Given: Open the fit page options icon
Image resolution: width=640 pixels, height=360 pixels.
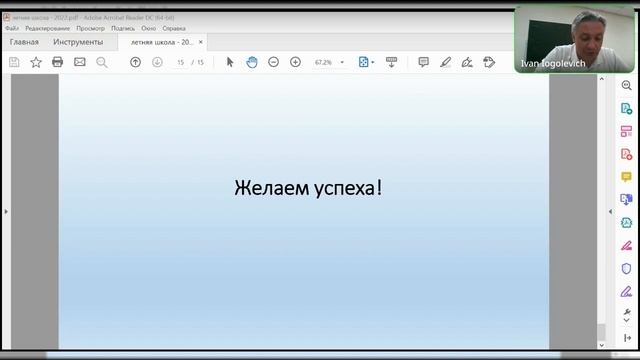Looking at the screenshot, I should coord(363,62).
